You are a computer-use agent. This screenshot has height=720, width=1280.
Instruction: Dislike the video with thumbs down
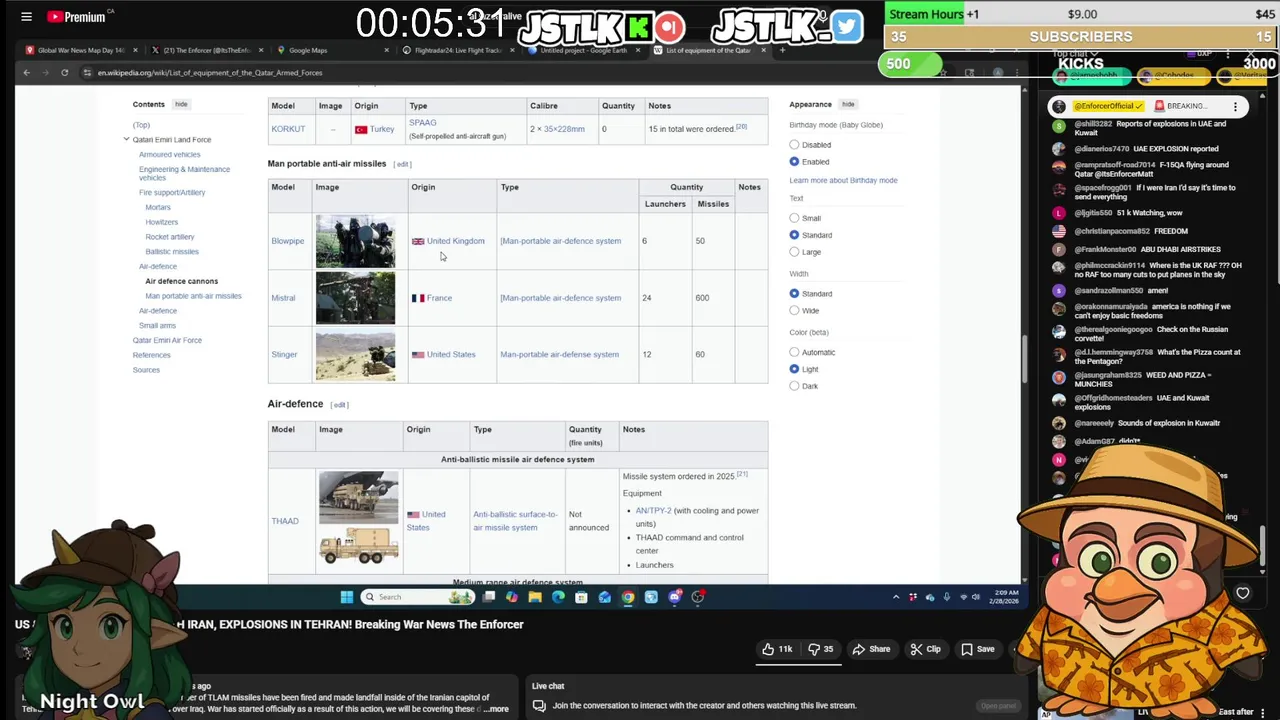point(821,649)
